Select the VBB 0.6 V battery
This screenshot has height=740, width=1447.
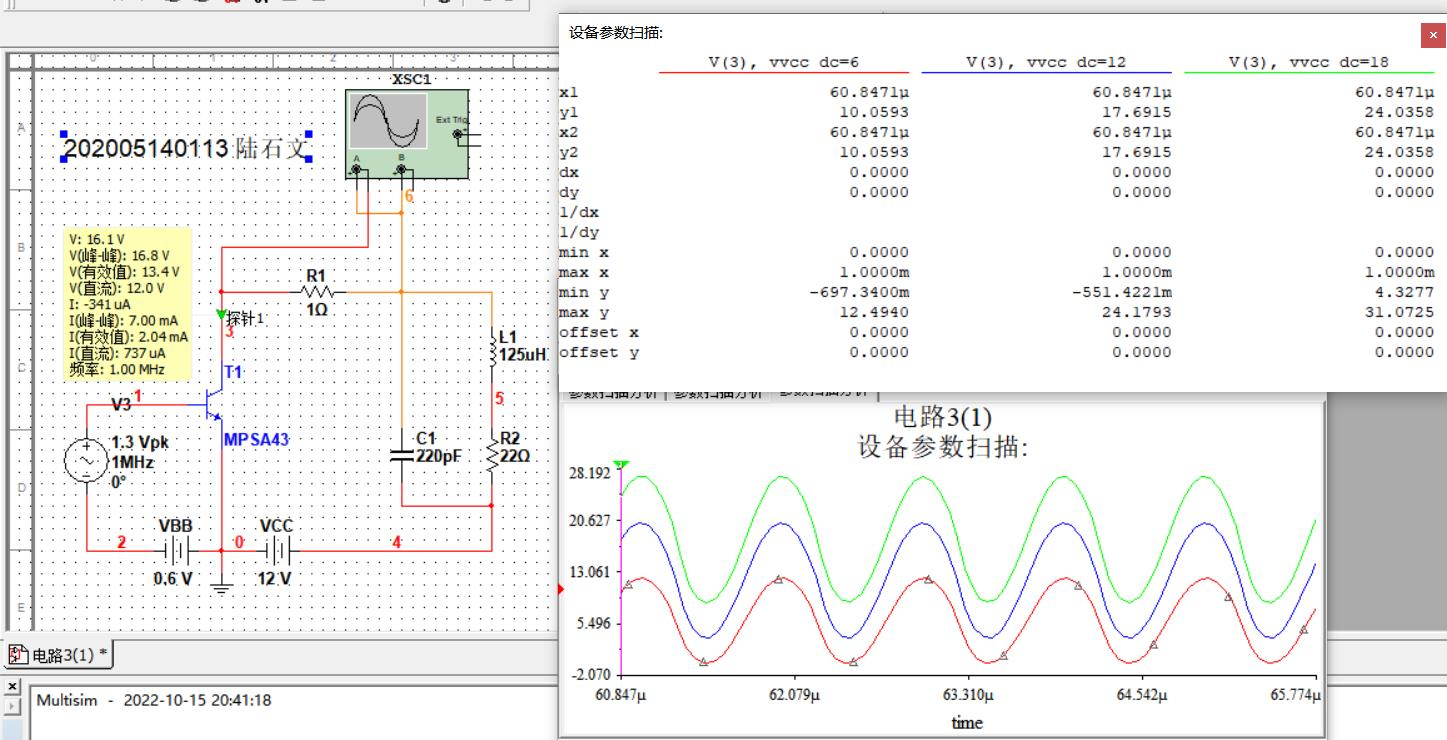pyautogui.click(x=176, y=550)
